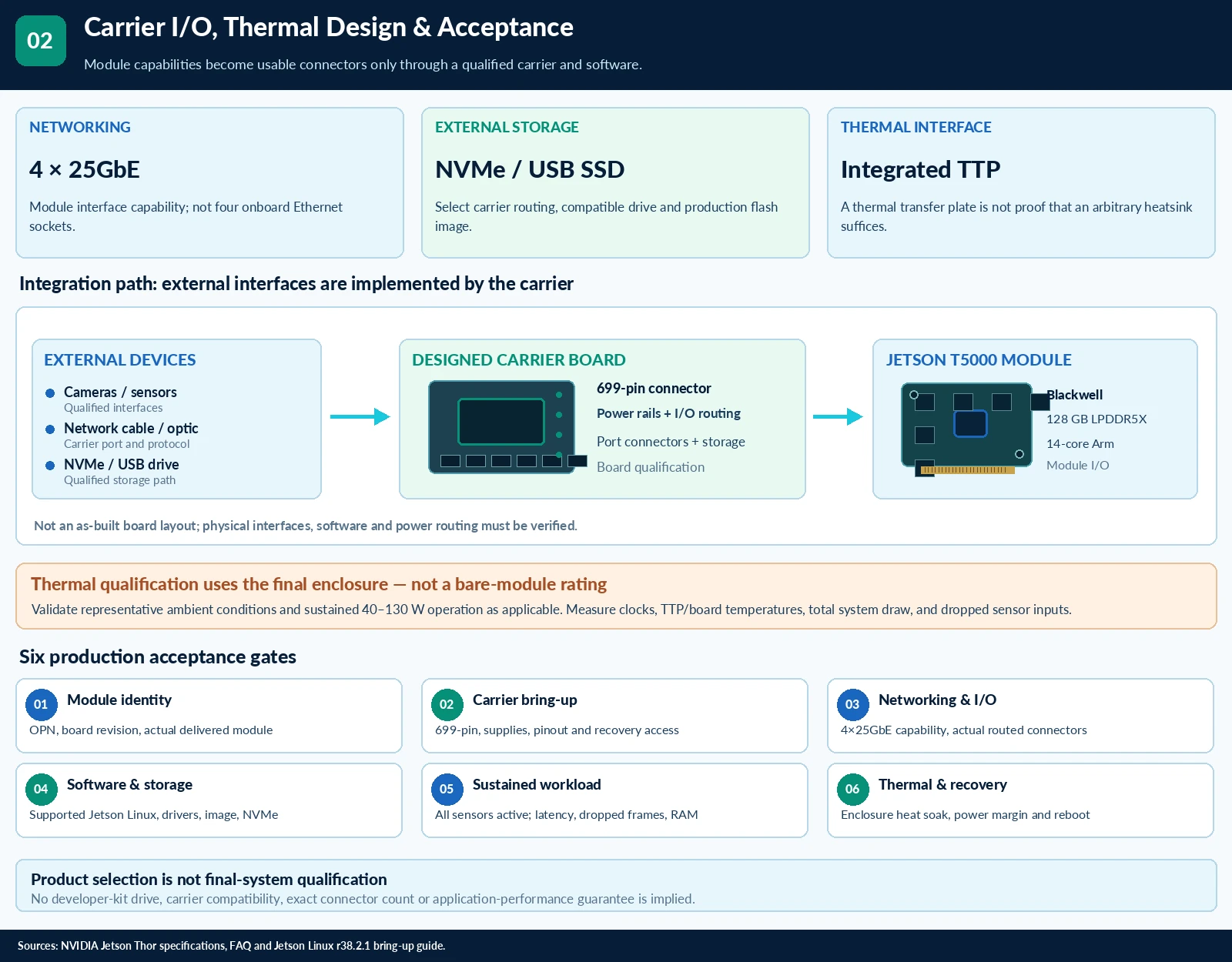Select the 01 badge beside Module identity
Image resolution: width=1232 pixels, height=962 pixels.
42,704
